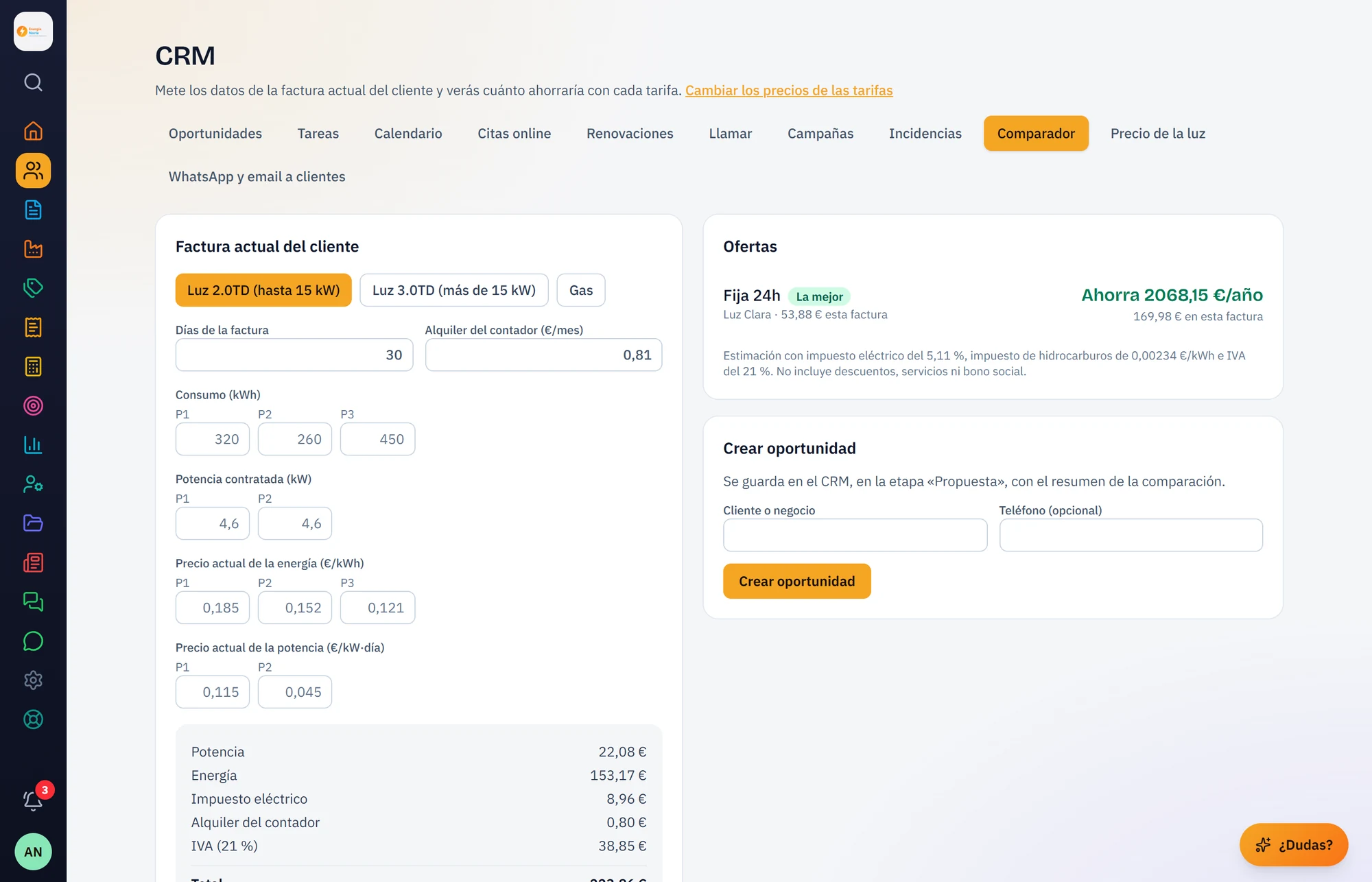This screenshot has height=882, width=1372.
Task: Click the Crear oportunidad button
Action: (x=797, y=582)
